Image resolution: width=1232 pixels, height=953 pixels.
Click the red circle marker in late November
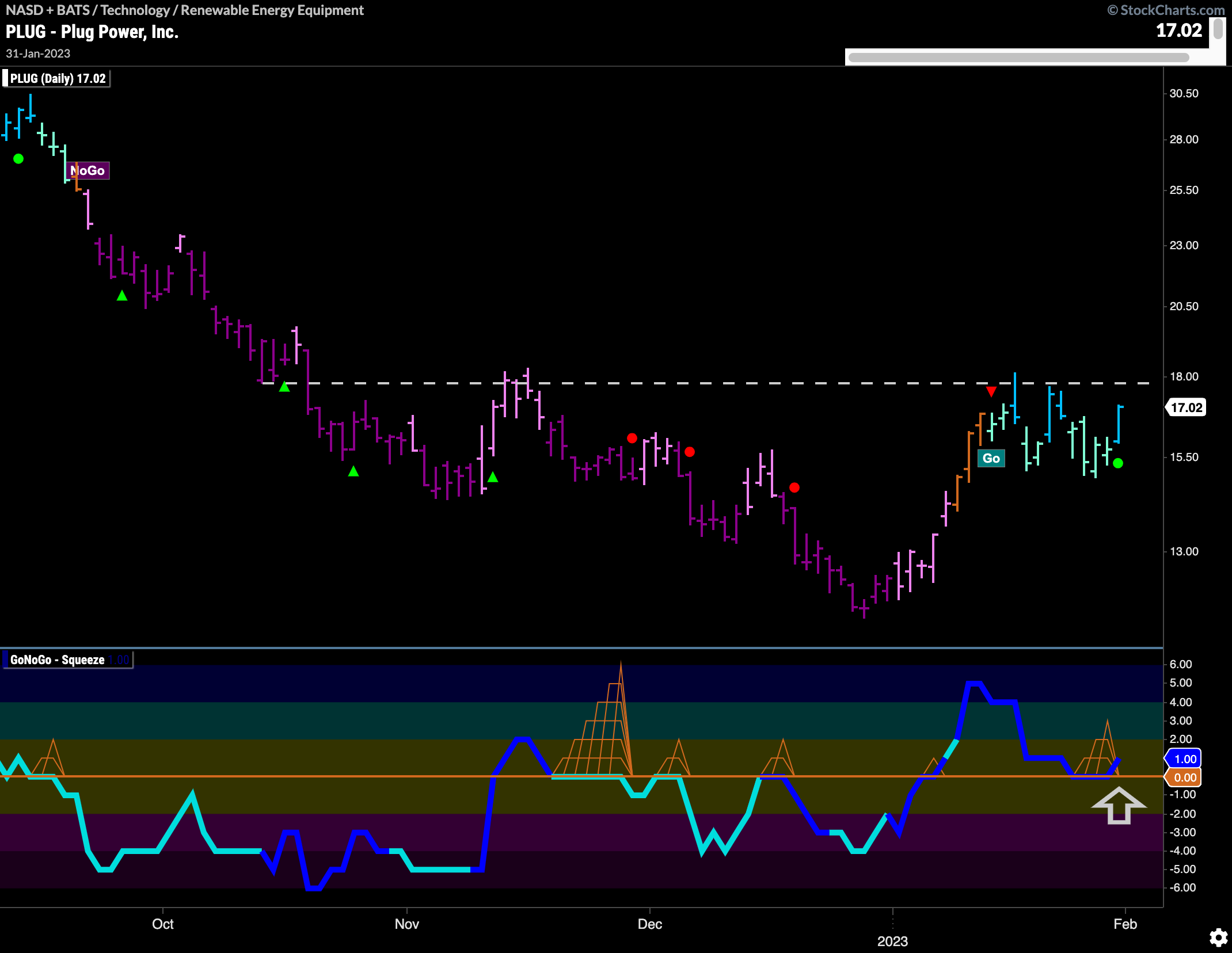click(632, 439)
